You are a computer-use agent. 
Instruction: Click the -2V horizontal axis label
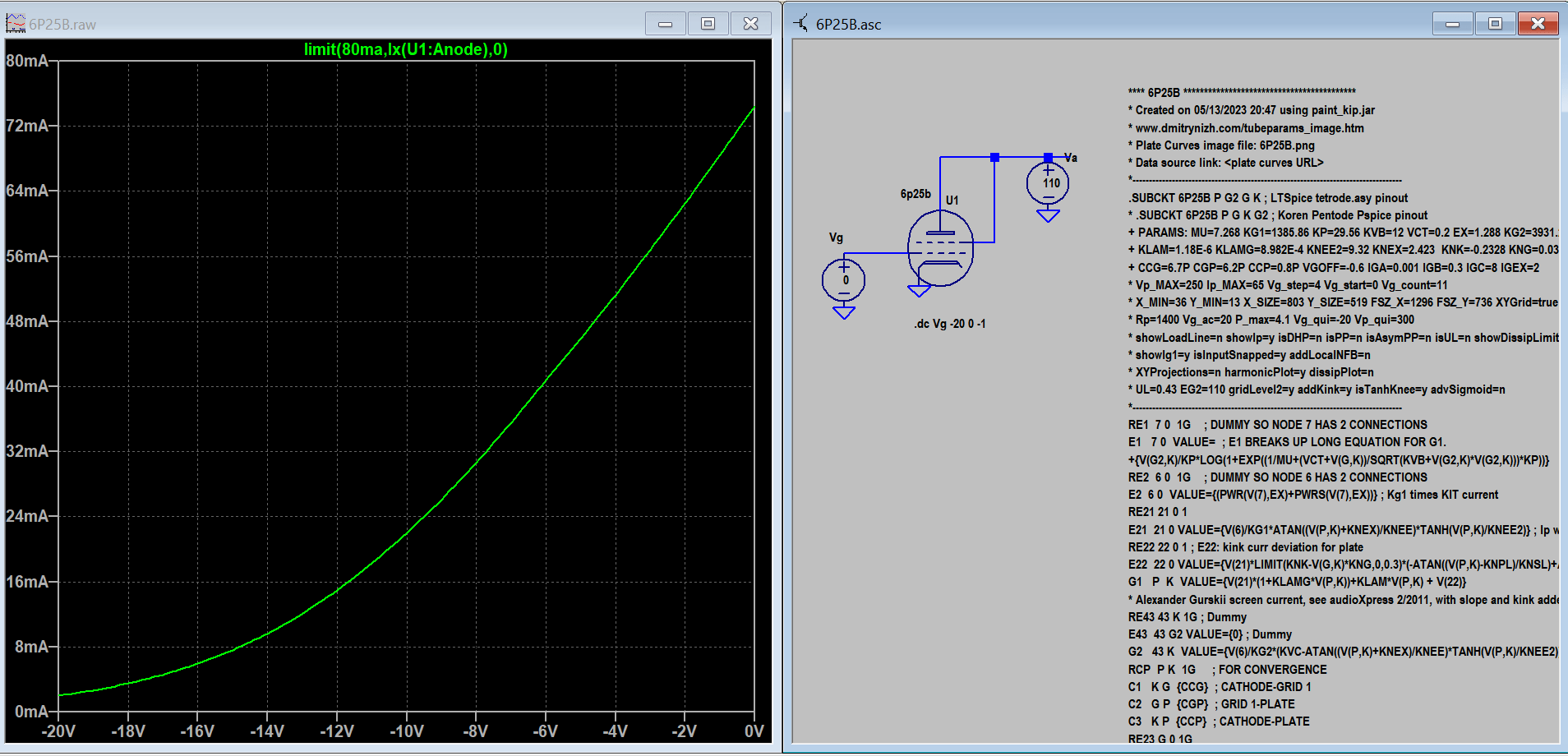coord(685,731)
